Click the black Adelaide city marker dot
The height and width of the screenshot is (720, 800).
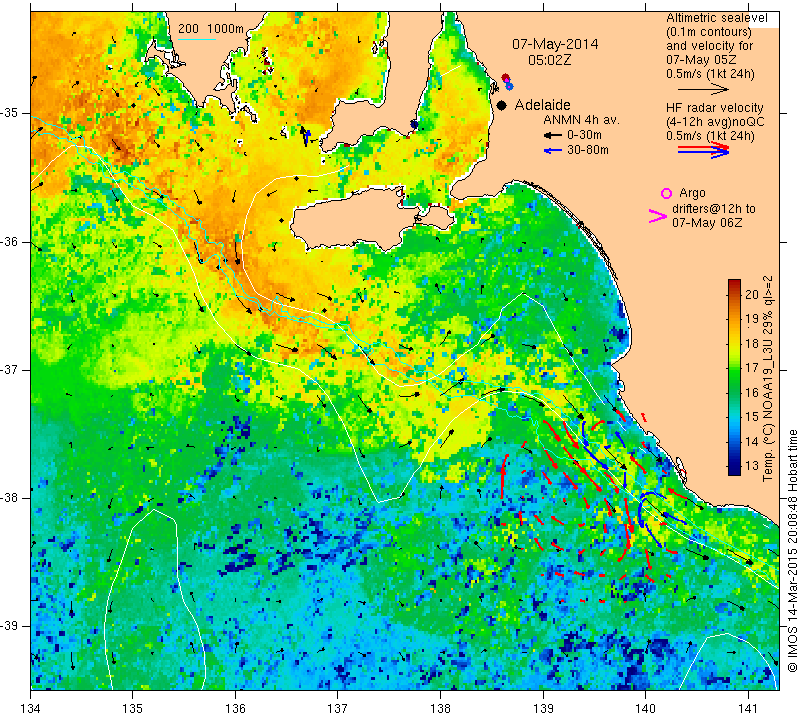point(502,105)
